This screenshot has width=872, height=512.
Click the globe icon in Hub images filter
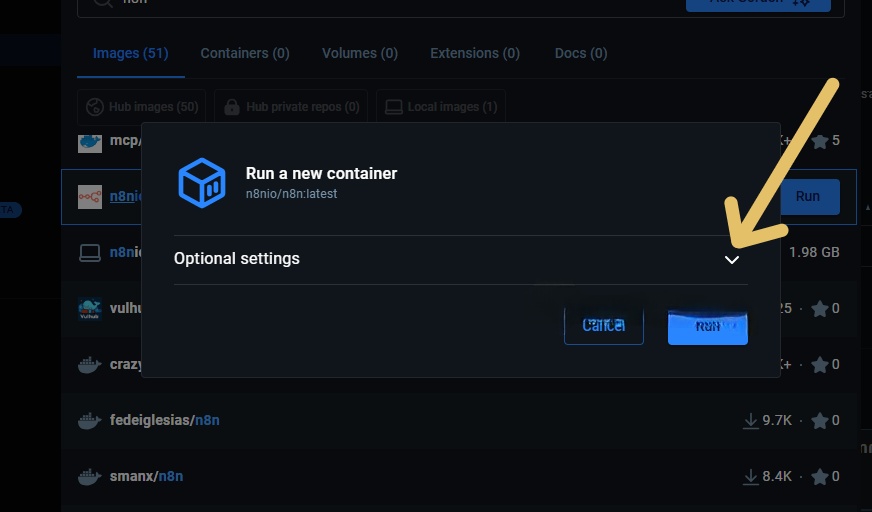coord(95,107)
